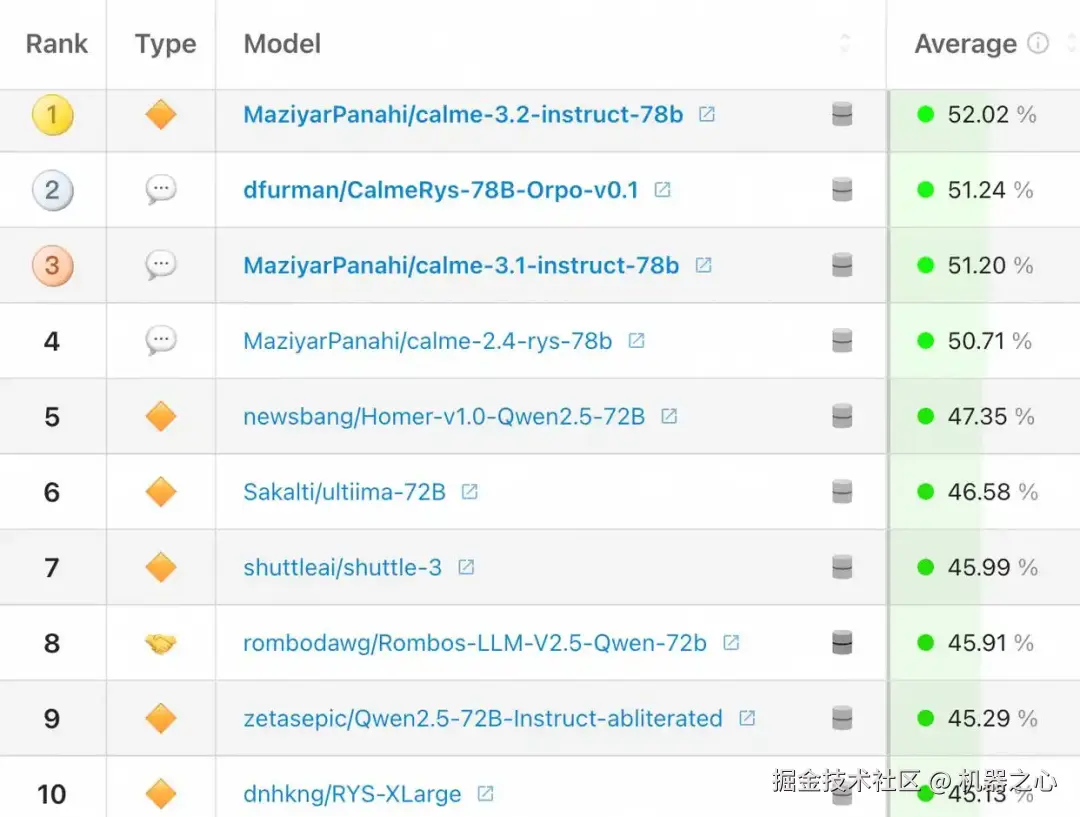1080x817 pixels.
Task: Click the bronze rank 3 medal badge
Action: click(x=52, y=266)
